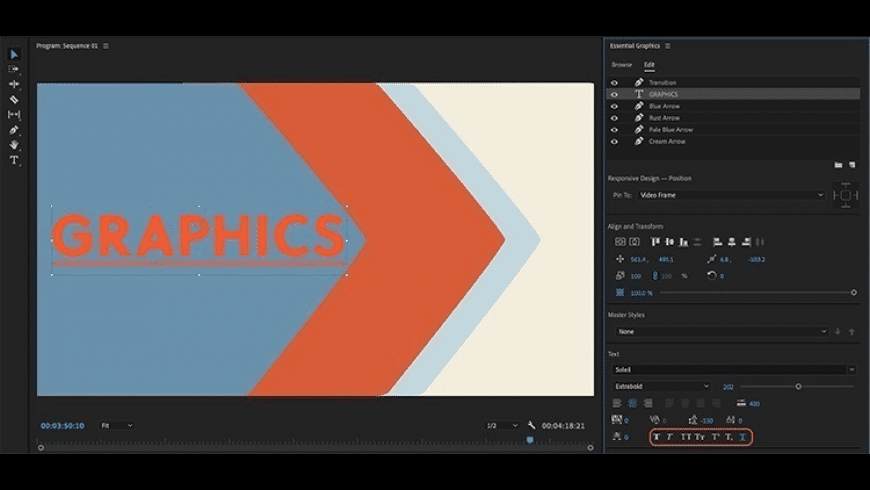870x490 pixels.
Task: Open the Pin To Video Frame dropdown
Action: click(730, 195)
